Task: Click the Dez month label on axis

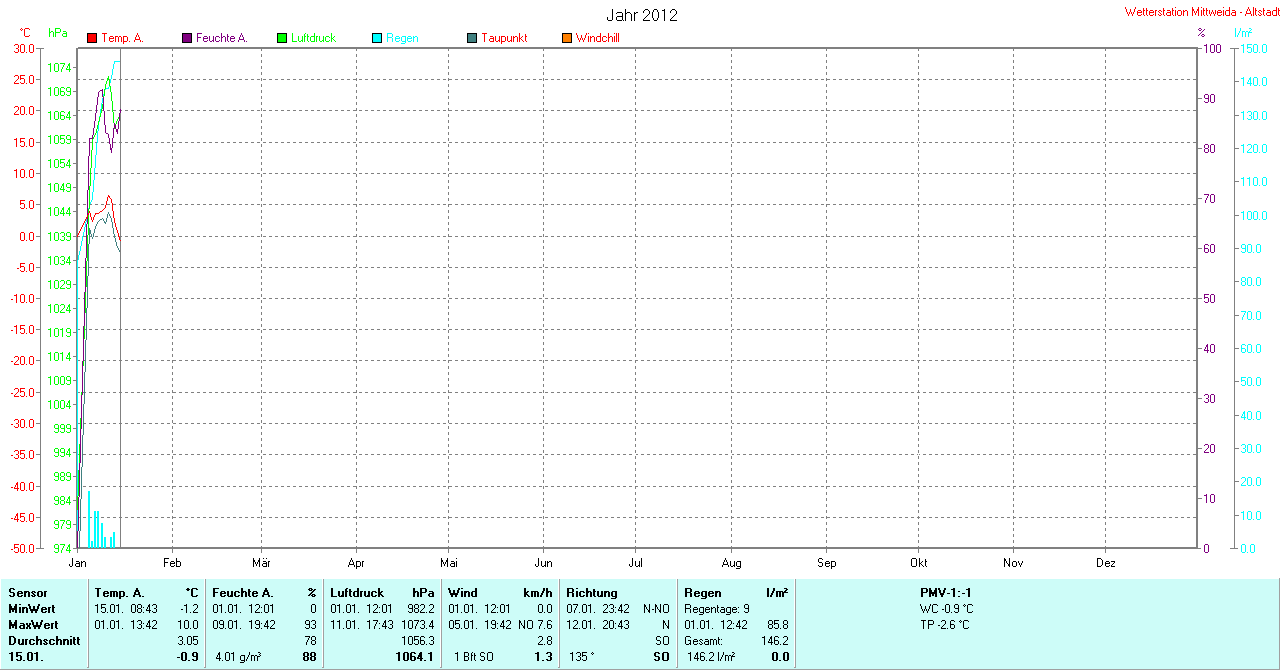Action: (x=1106, y=563)
